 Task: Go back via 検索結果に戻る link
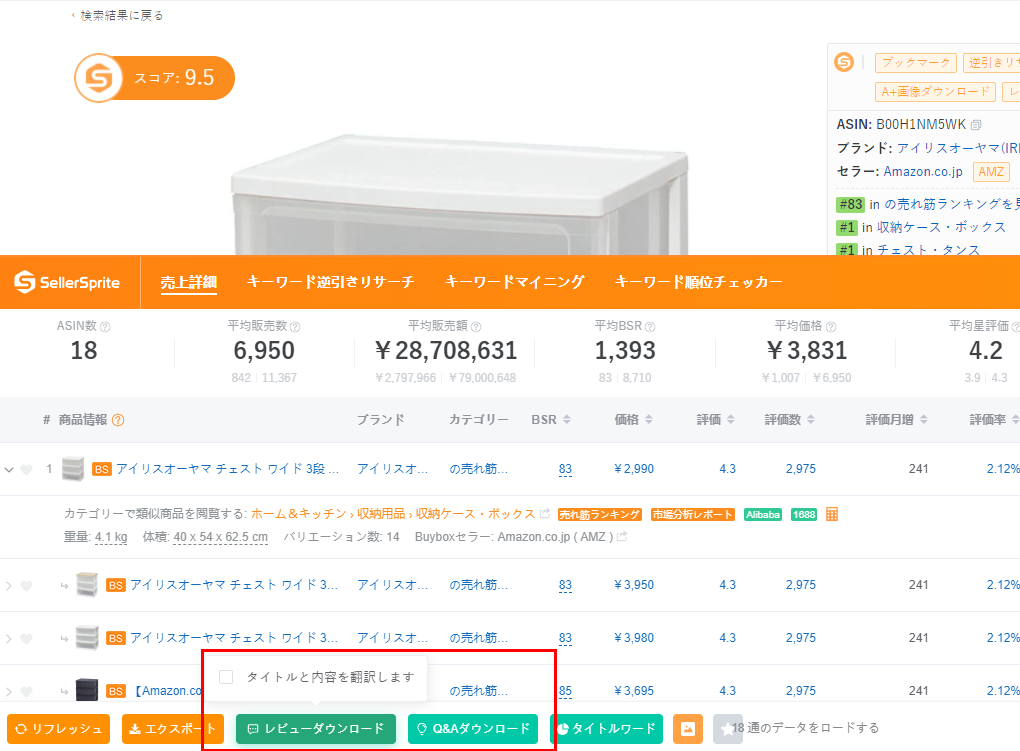(118, 15)
